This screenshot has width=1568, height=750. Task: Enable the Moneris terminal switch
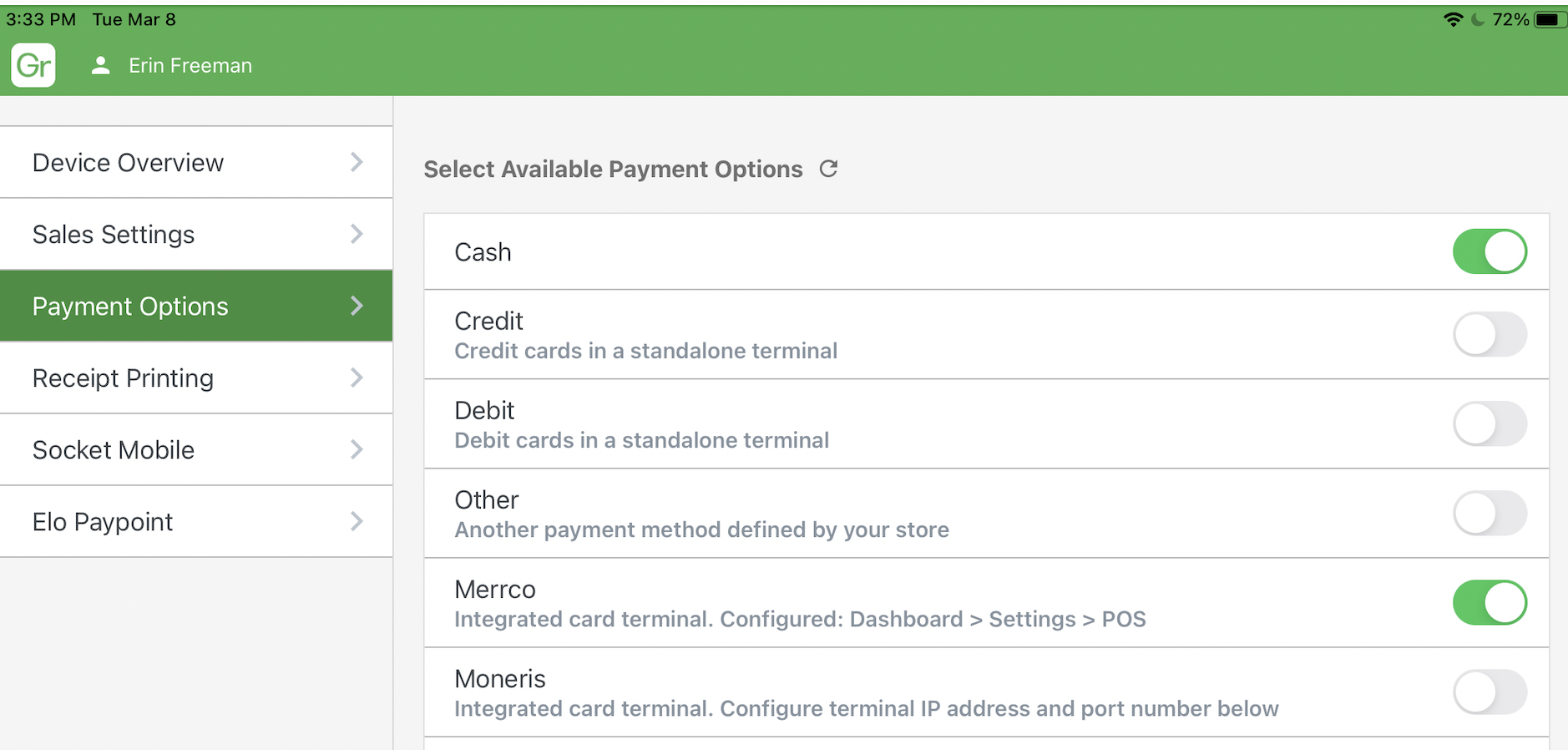pyautogui.click(x=1490, y=692)
